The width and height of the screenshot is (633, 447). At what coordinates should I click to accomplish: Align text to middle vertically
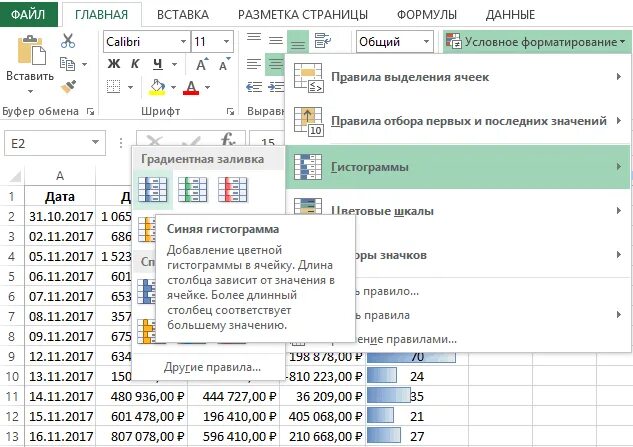point(276,40)
